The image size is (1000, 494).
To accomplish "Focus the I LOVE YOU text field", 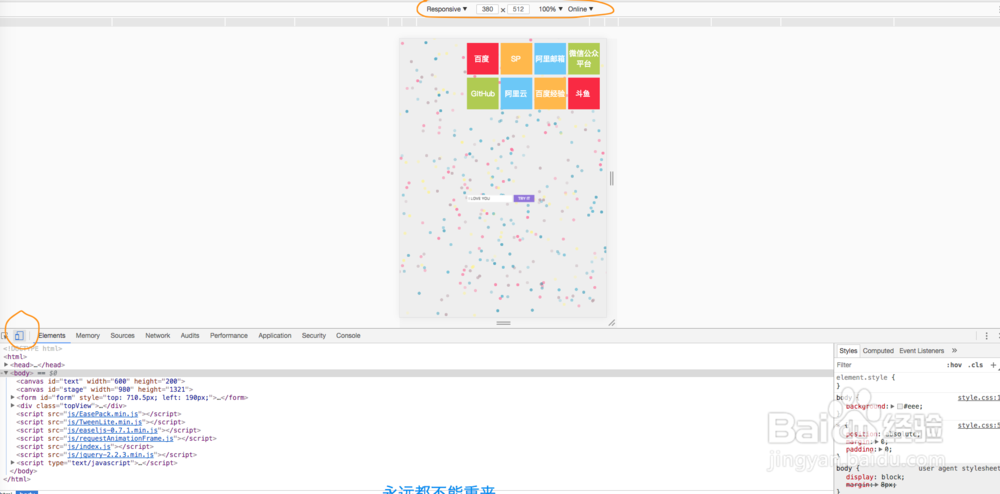I will [x=489, y=199].
